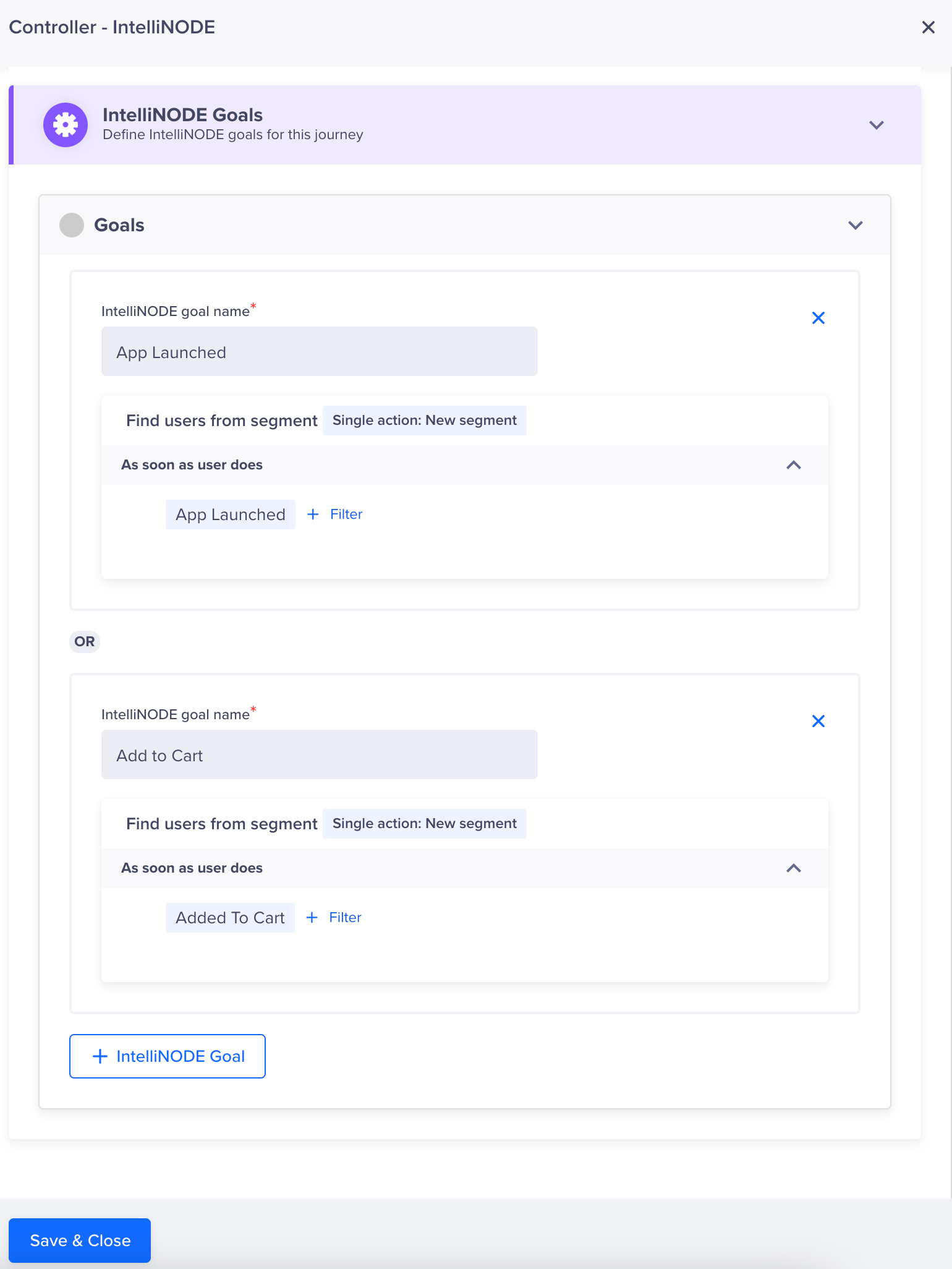Click the purple gear IntelliNODE Goals icon

pos(66,125)
